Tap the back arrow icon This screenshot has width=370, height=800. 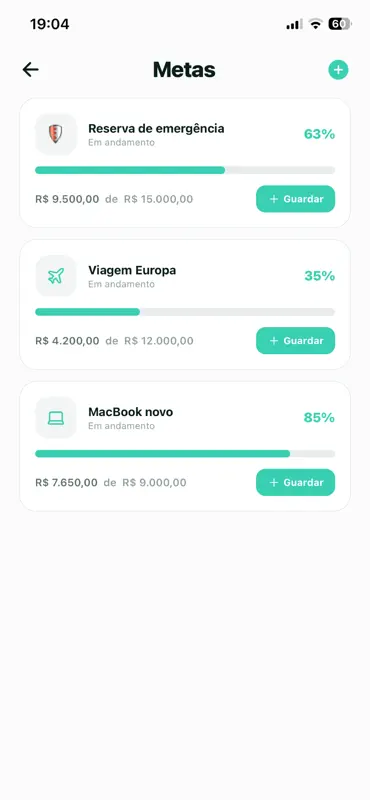[x=31, y=69]
